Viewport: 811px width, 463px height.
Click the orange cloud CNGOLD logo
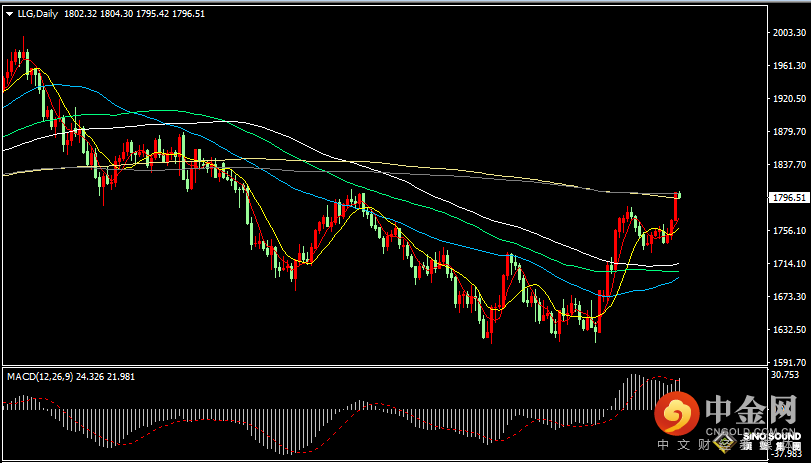(680, 412)
